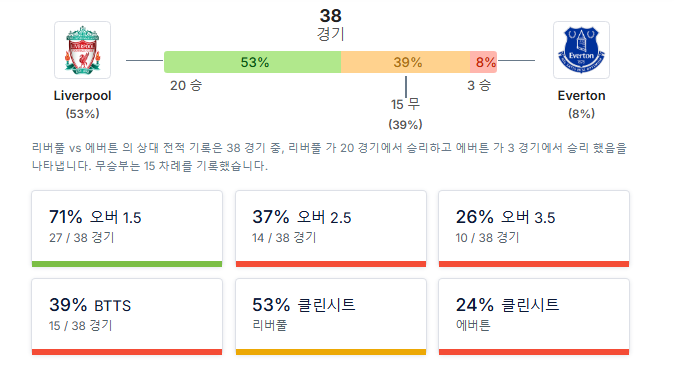Click the 15 무 draws label

pyautogui.click(x=405, y=104)
